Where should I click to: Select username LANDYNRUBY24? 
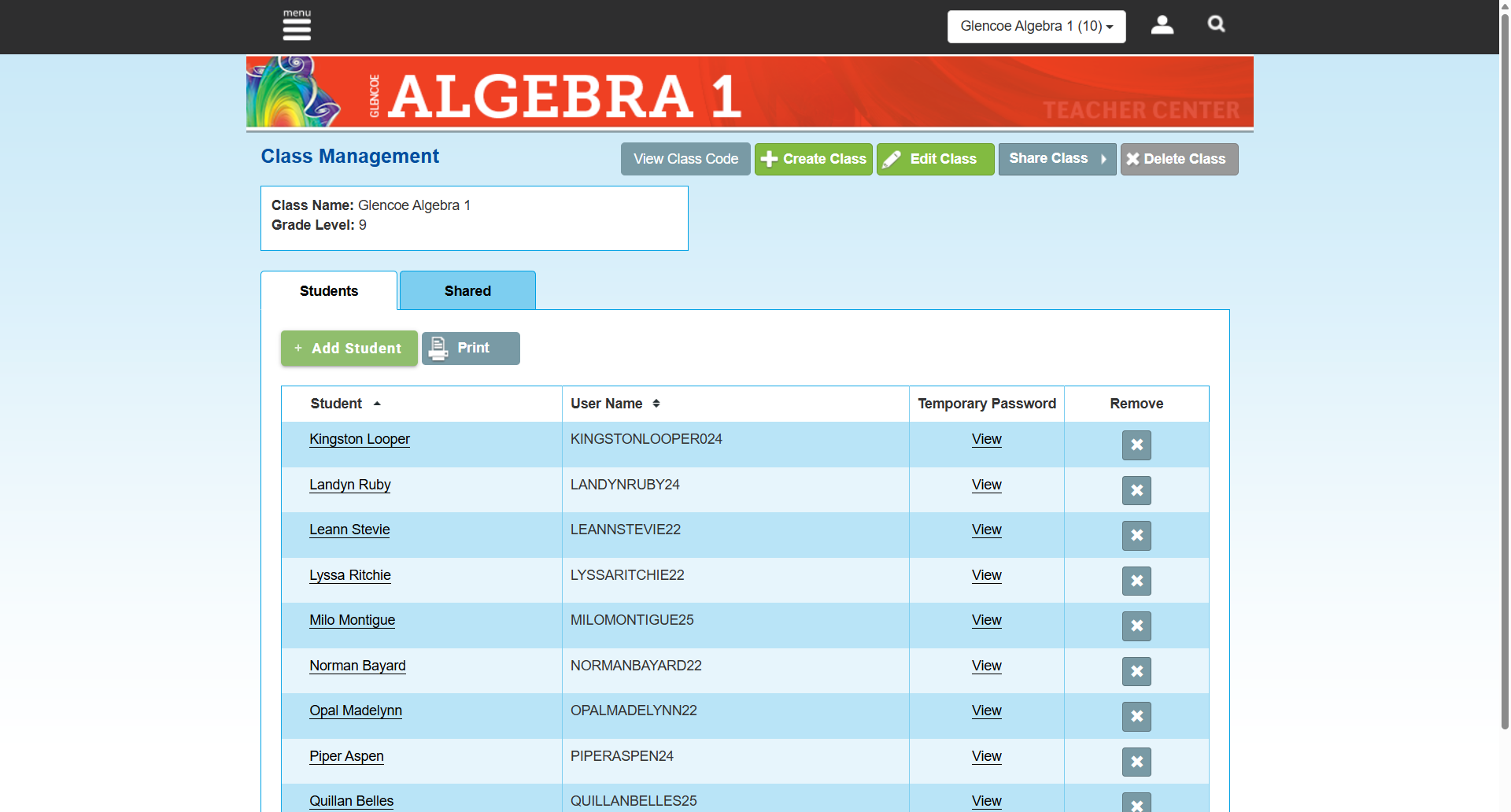625,485
